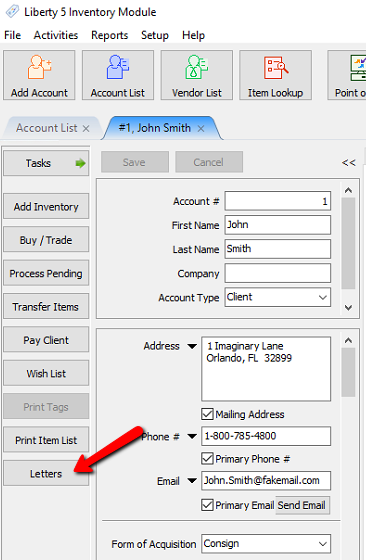
Task: Click the Email input field
Action: point(266,481)
